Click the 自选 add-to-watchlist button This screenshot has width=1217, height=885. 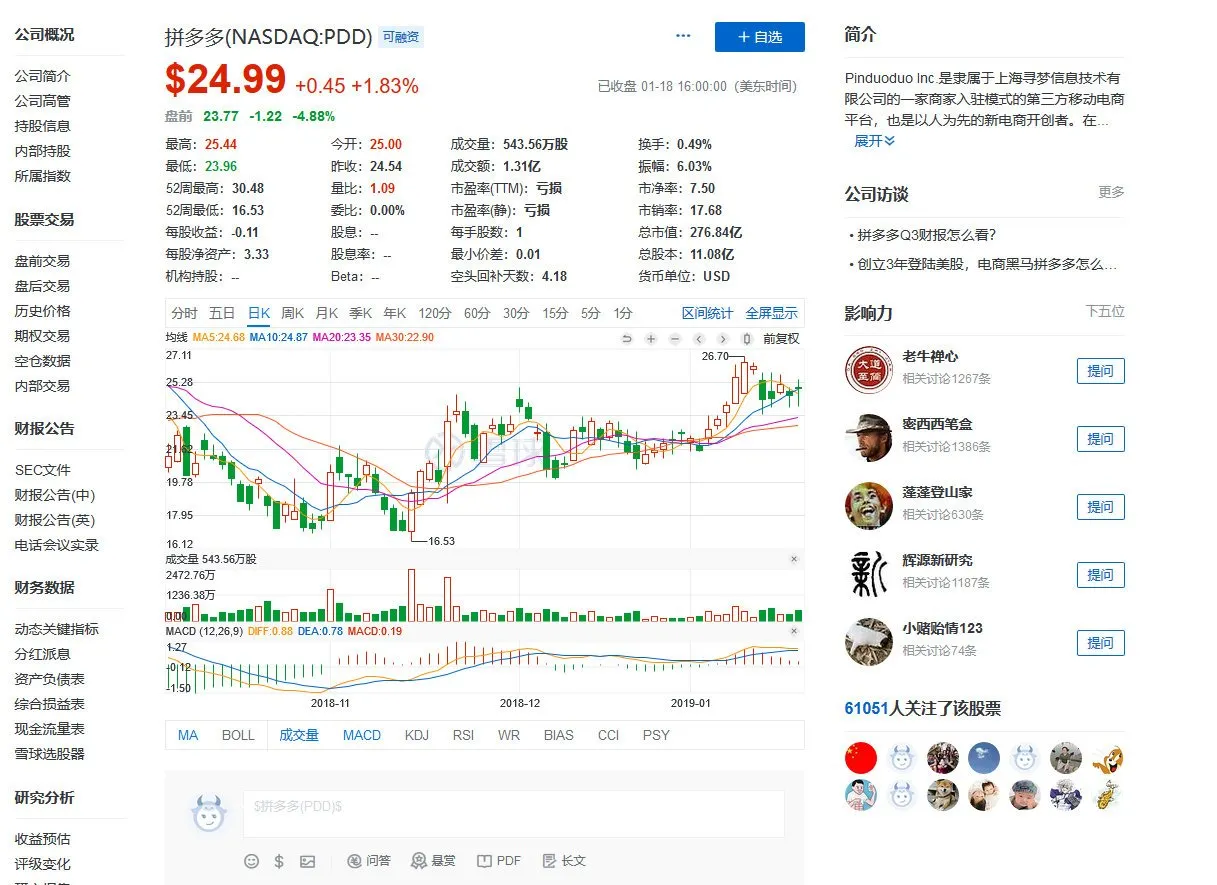(760, 37)
